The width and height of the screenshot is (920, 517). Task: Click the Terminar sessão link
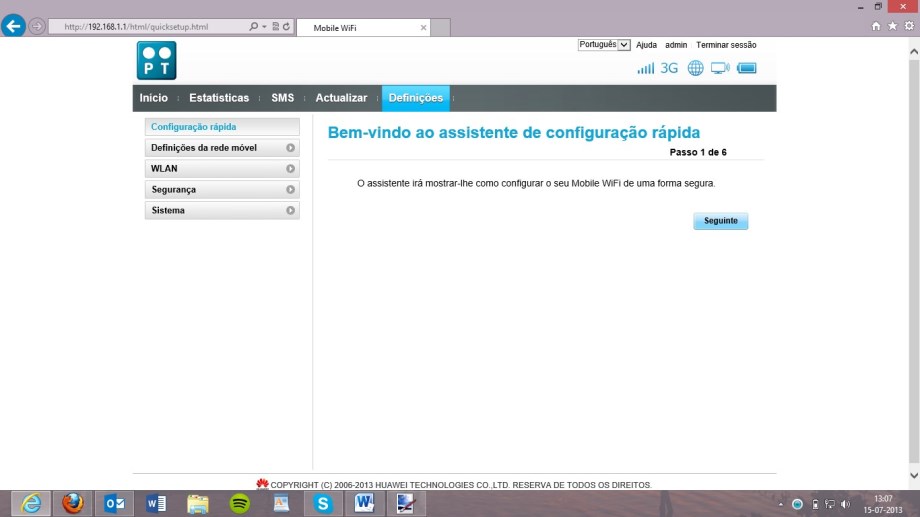point(726,45)
